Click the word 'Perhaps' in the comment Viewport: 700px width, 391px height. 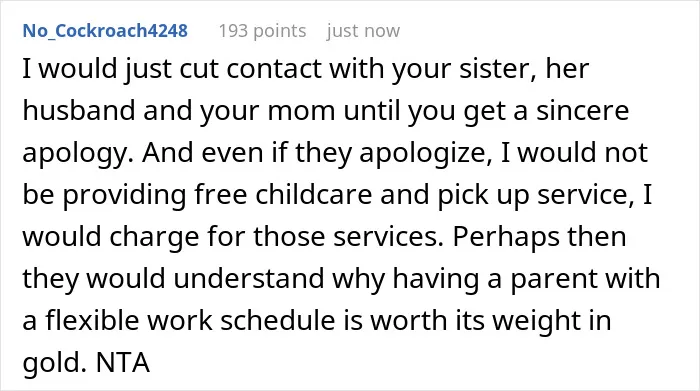coord(506,237)
